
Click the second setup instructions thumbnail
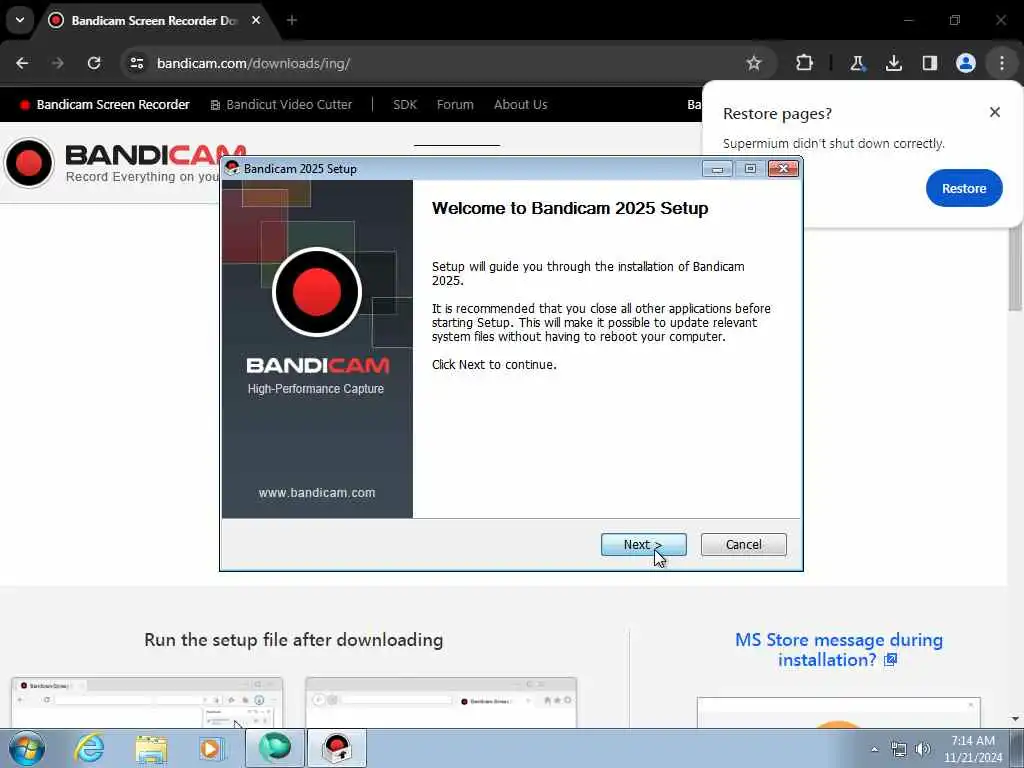click(x=441, y=703)
